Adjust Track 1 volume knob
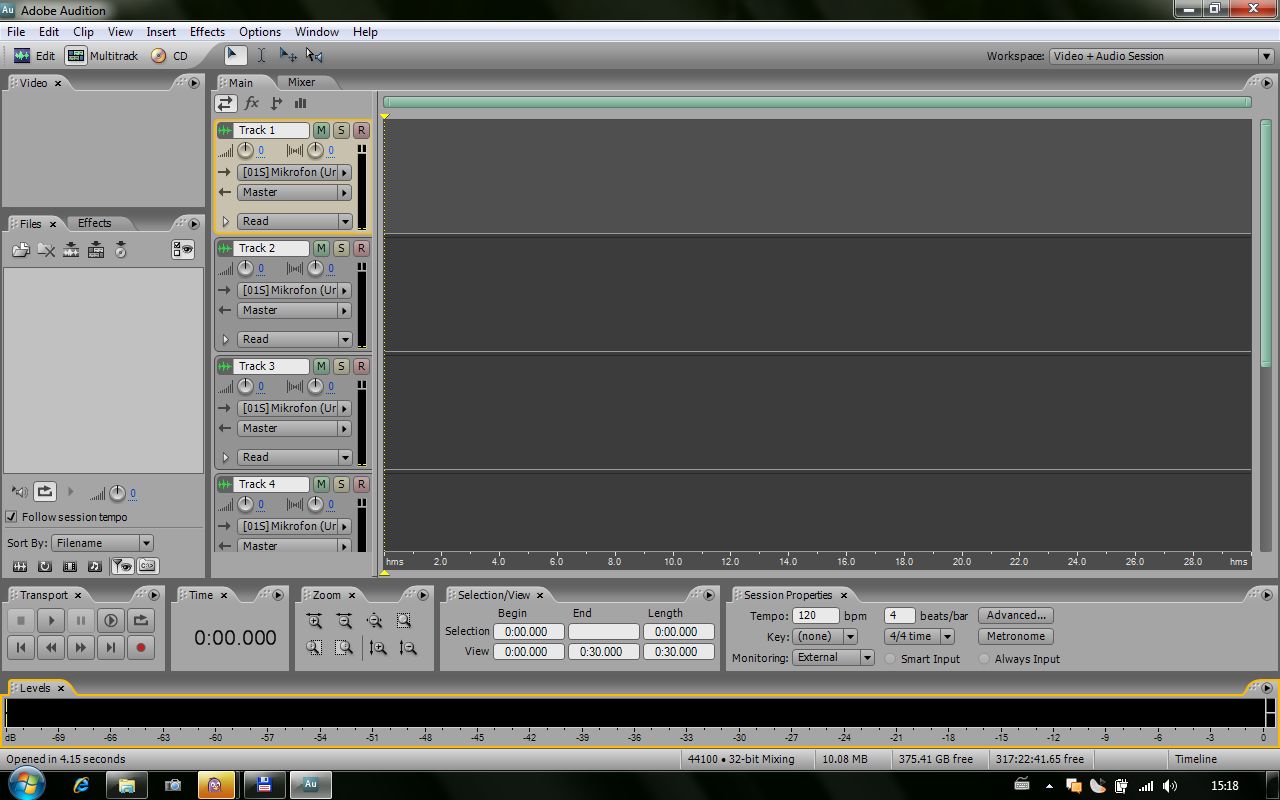1280x800 pixels. [x=245, y=151]
